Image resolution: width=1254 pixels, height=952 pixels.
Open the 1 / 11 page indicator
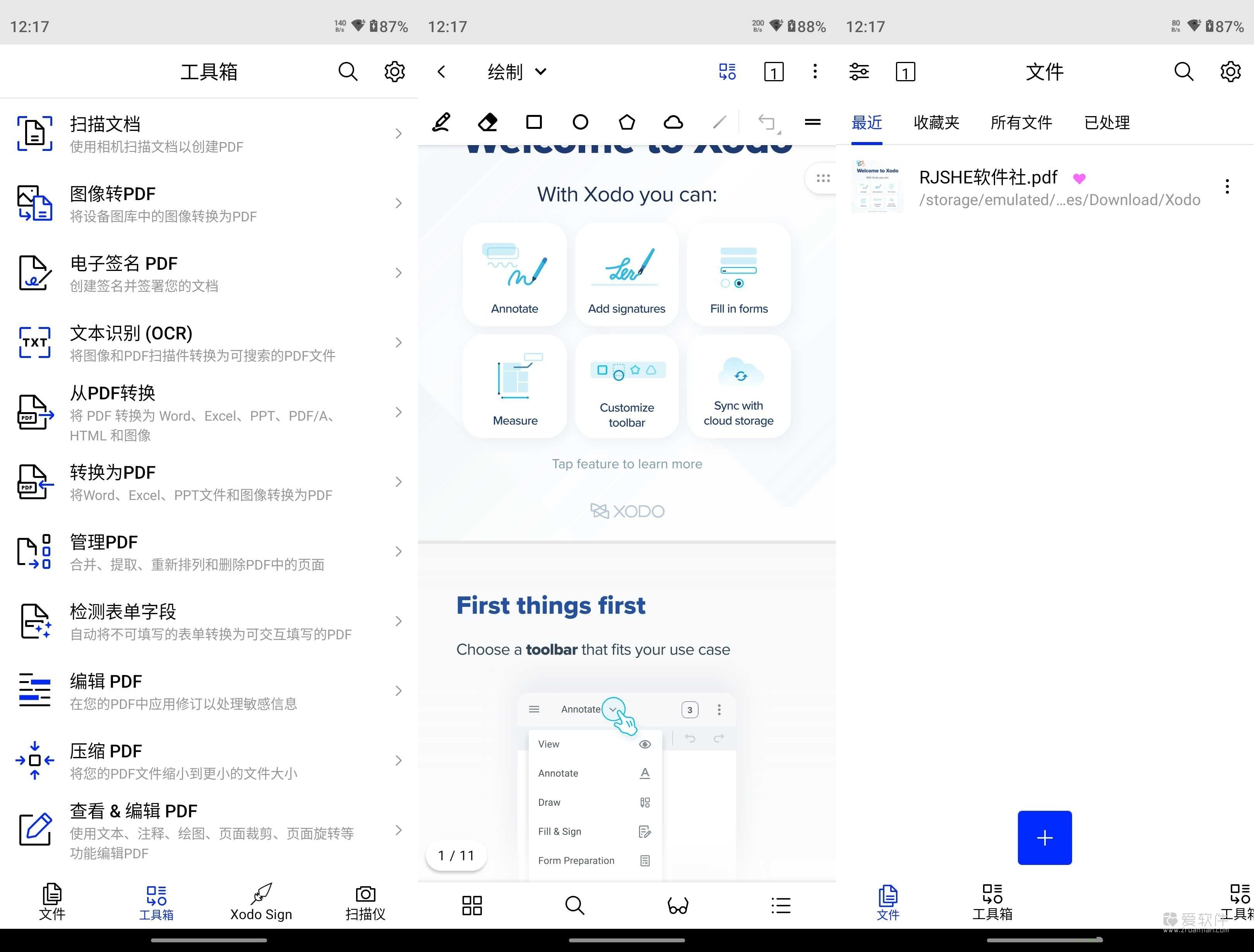point(456,855)
